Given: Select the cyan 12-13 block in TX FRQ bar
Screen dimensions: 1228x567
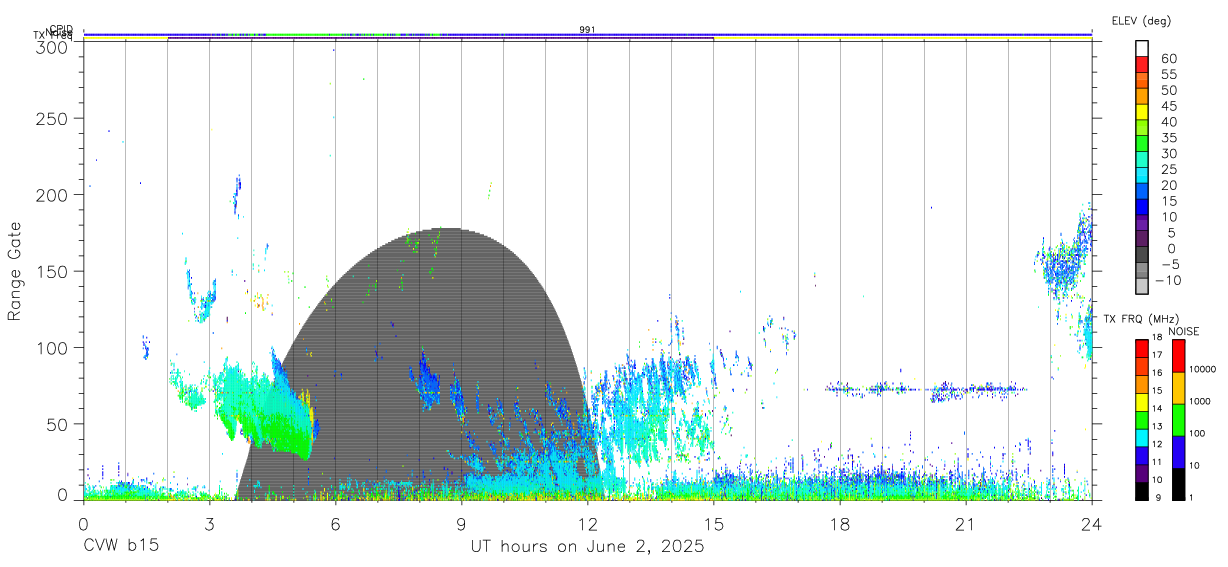Looking at the screenshot, I should click(x=1141, y=438).
